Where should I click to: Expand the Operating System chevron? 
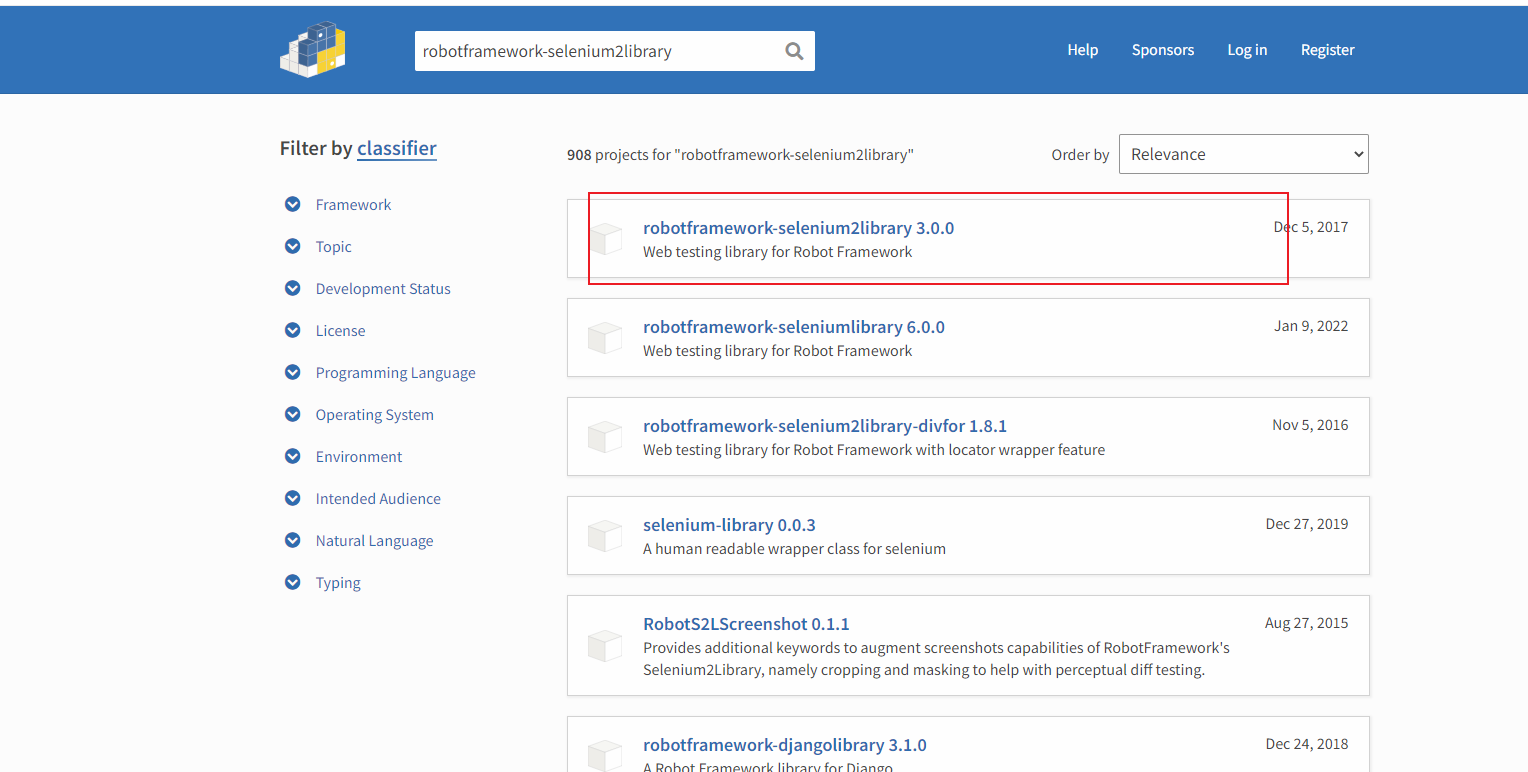(292, 414)
